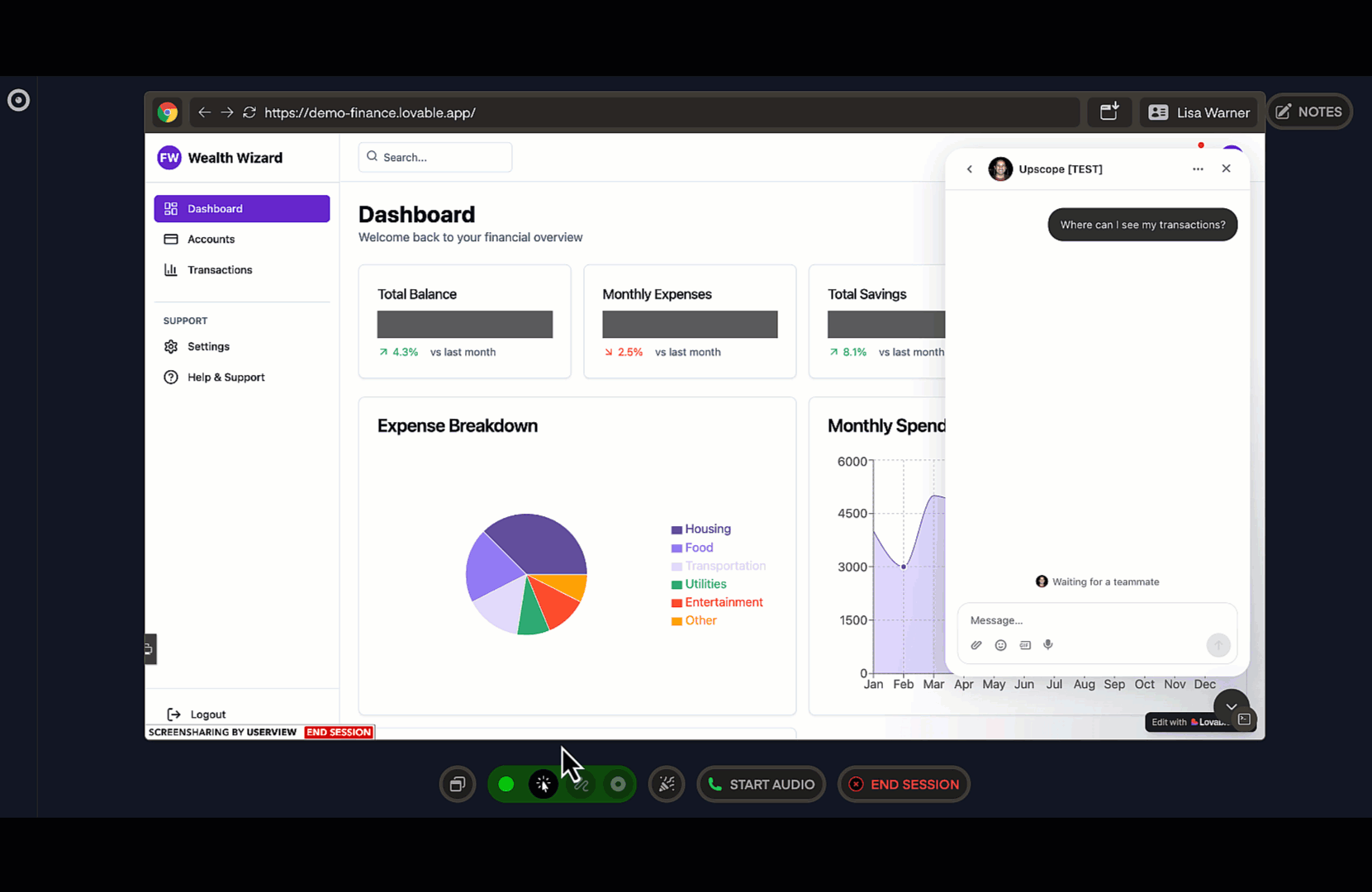Click the confetti celebration icon

pos(667,785)
